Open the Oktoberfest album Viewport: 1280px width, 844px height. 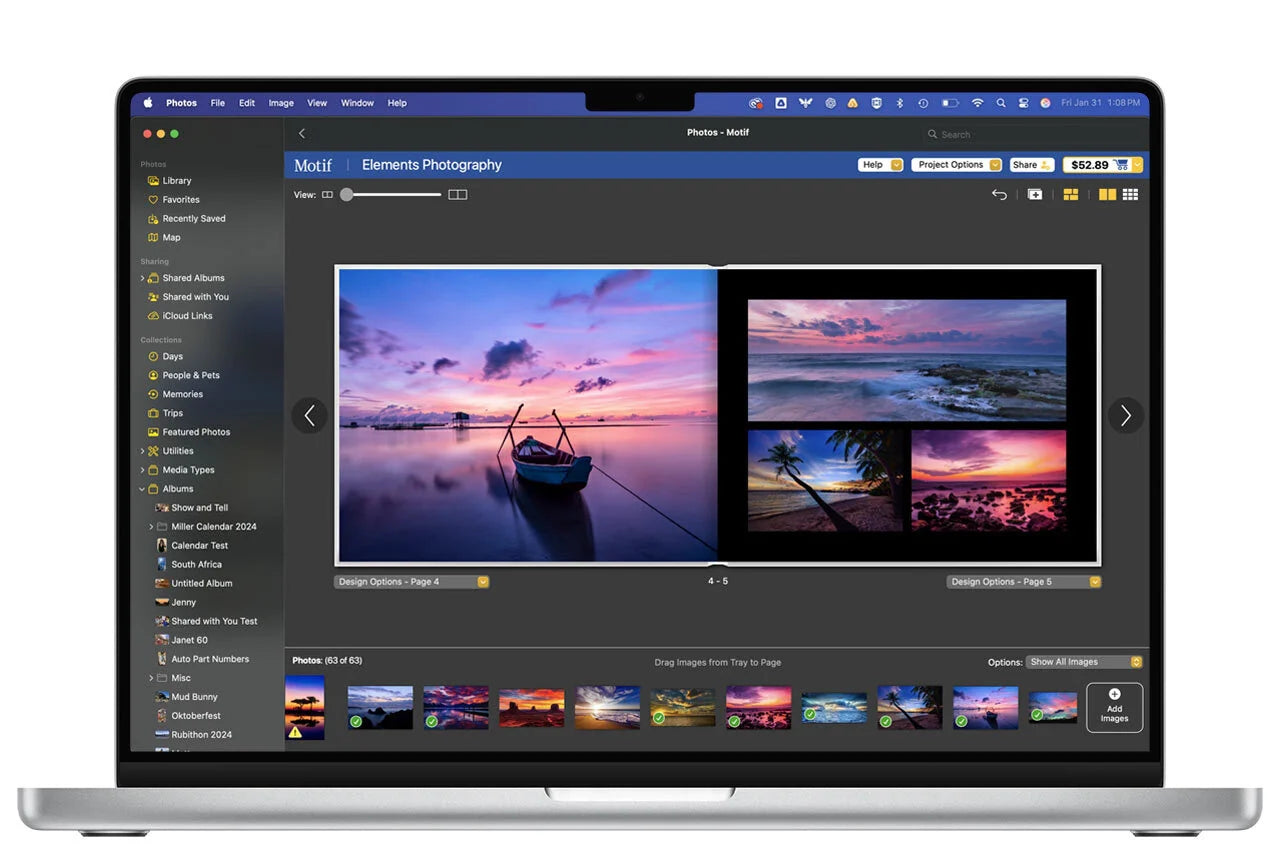(x=188, y=716)
